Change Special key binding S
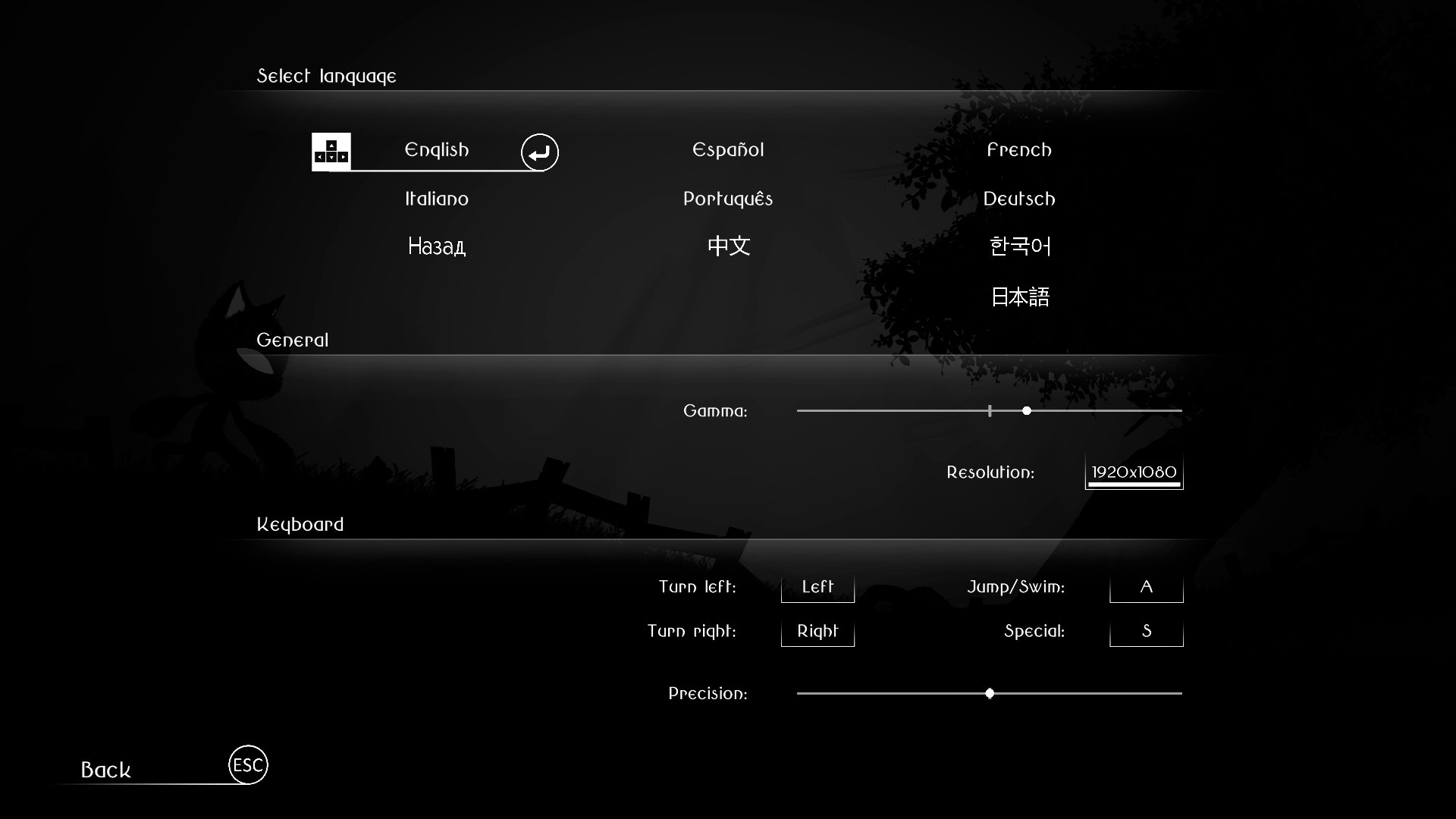This screenshot has height=819, width=1456. point(1146,632)
